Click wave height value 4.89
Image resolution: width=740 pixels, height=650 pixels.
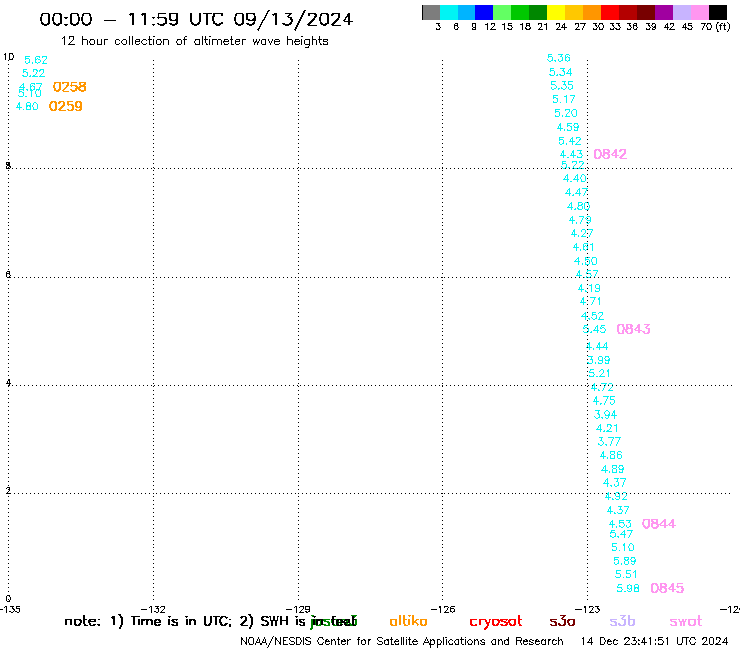click(613, 469)
